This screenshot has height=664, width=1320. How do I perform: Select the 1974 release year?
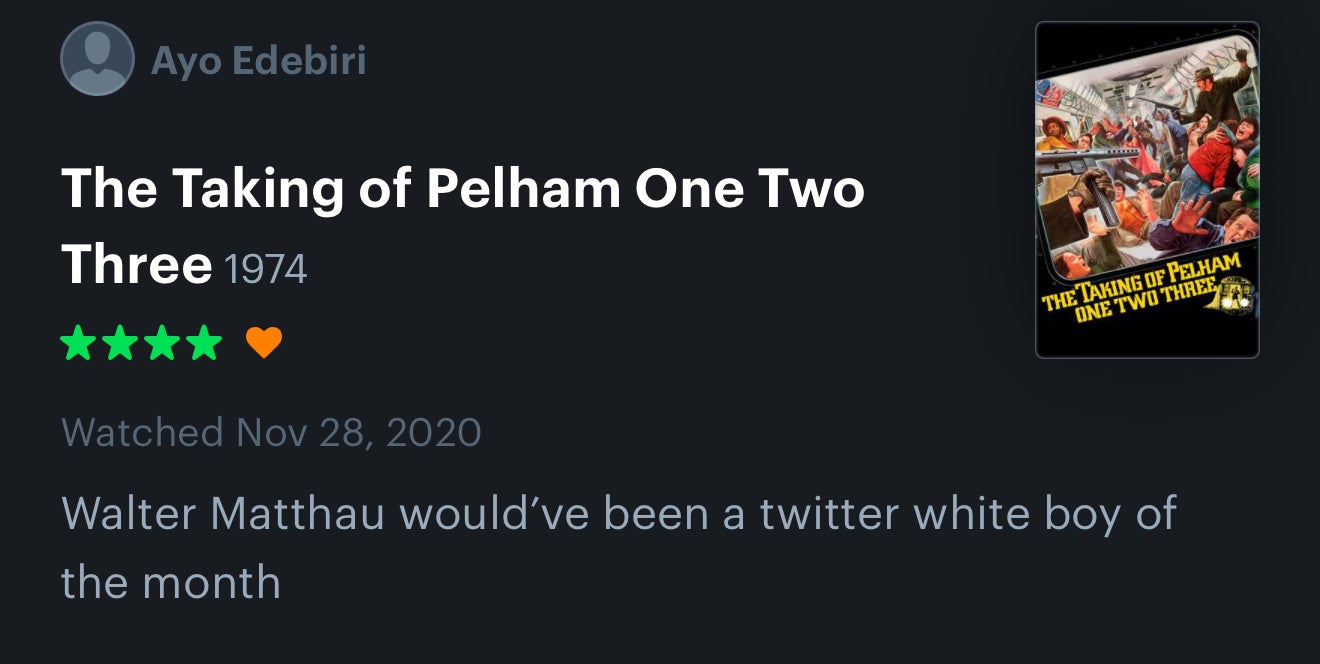[266, 268]
